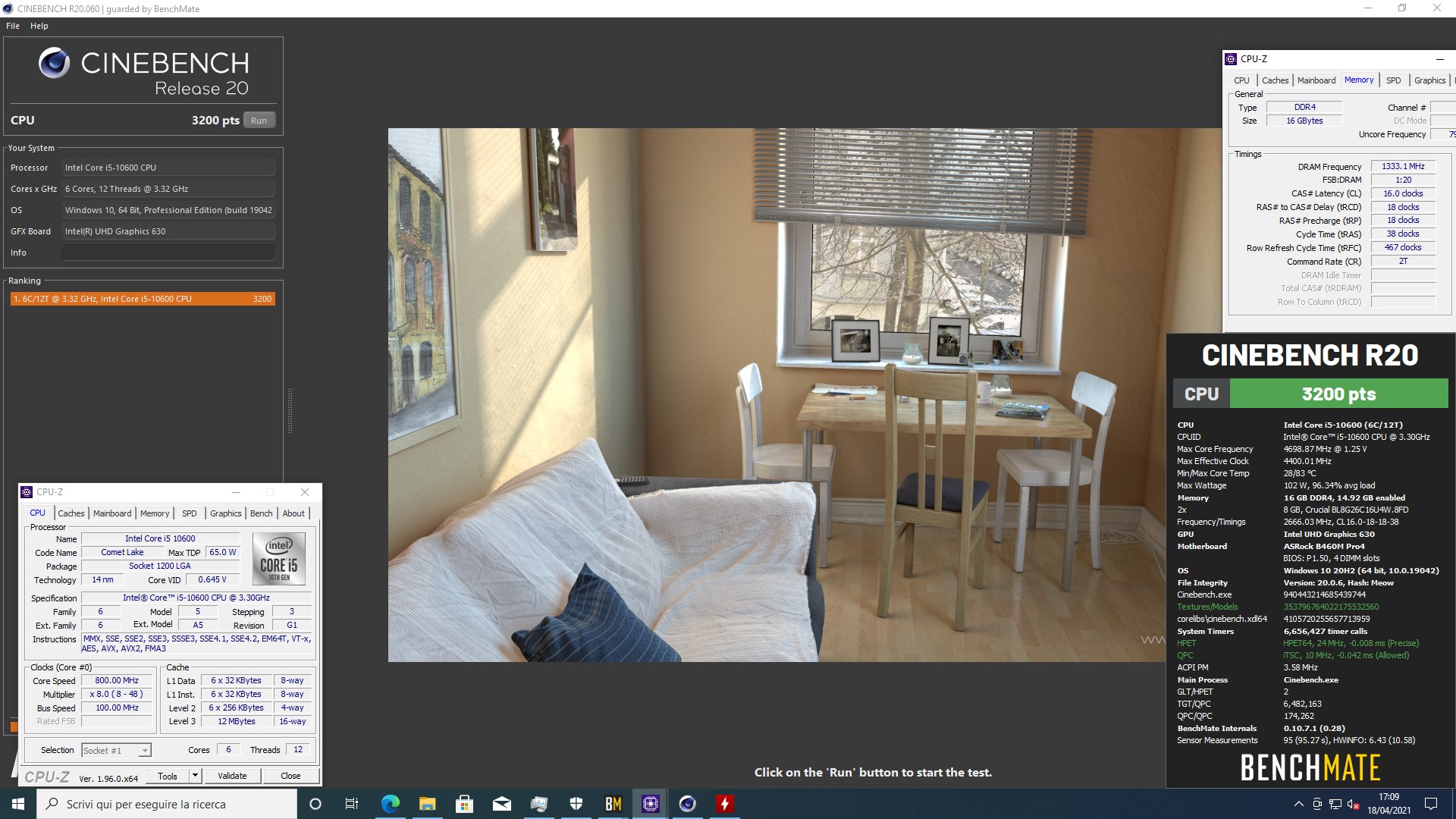Click the Core VID value 0.645 V
1456x819 pixels.
pos(212,579)
